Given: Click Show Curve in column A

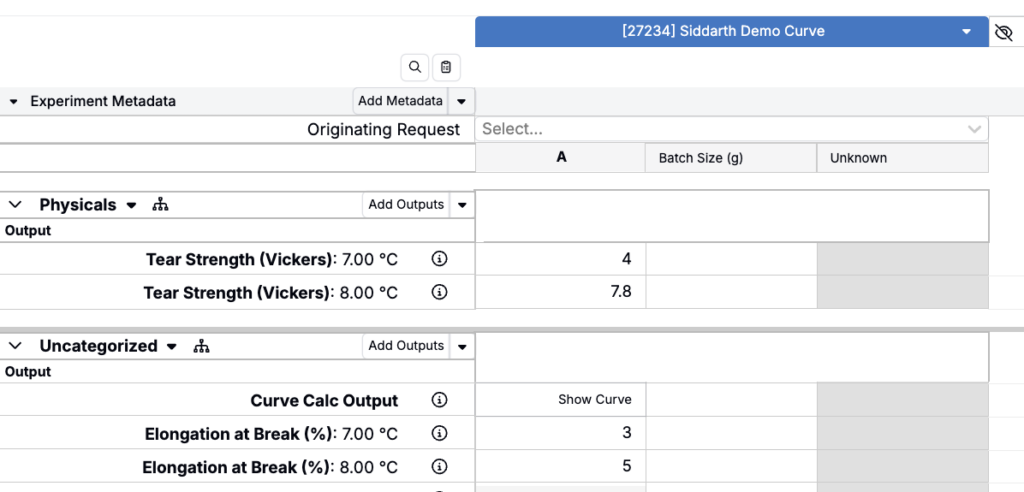Looking at the screenshot, I should click(x=594, y=400).
